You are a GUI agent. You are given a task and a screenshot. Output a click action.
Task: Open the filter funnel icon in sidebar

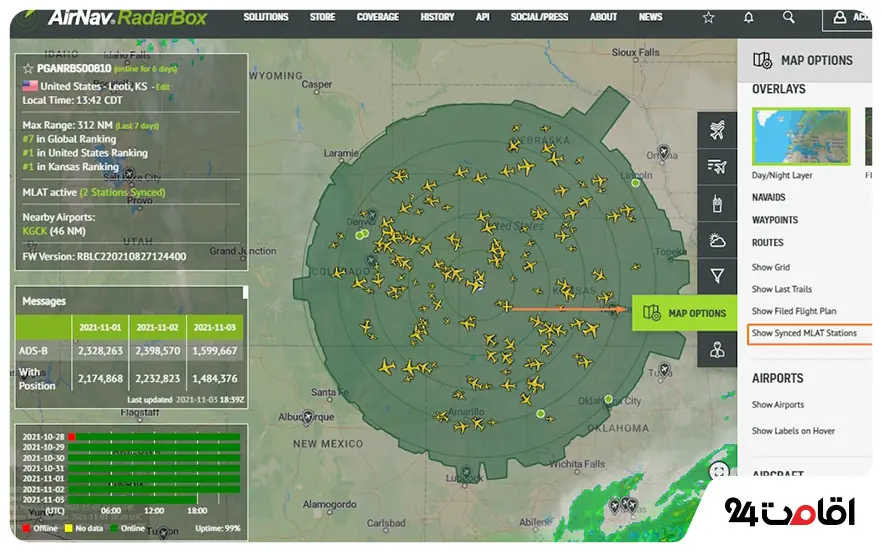tap(717, 276)
